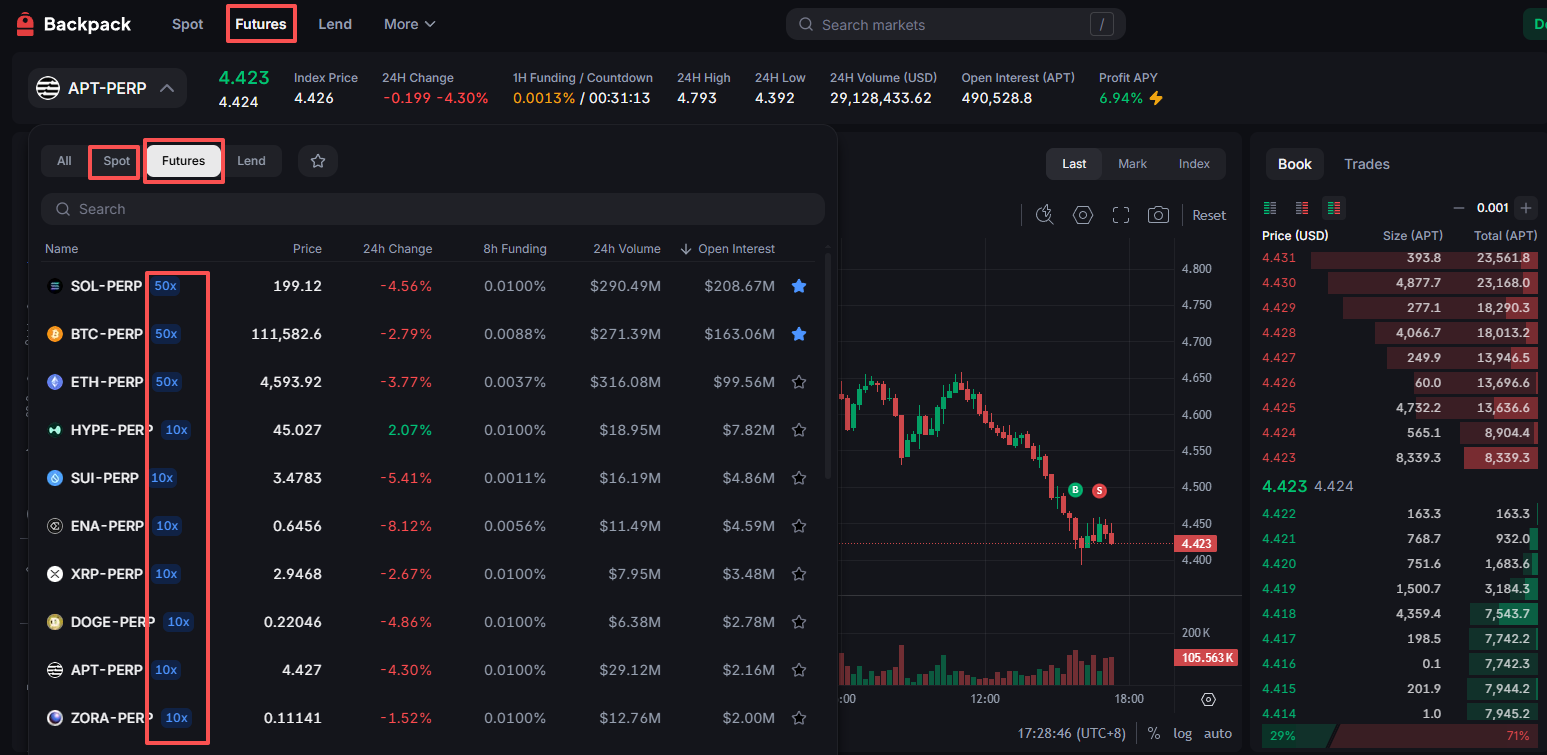Show only asks in order book
Viewport: 1547px width, 755px height.
pos(1302,208)
